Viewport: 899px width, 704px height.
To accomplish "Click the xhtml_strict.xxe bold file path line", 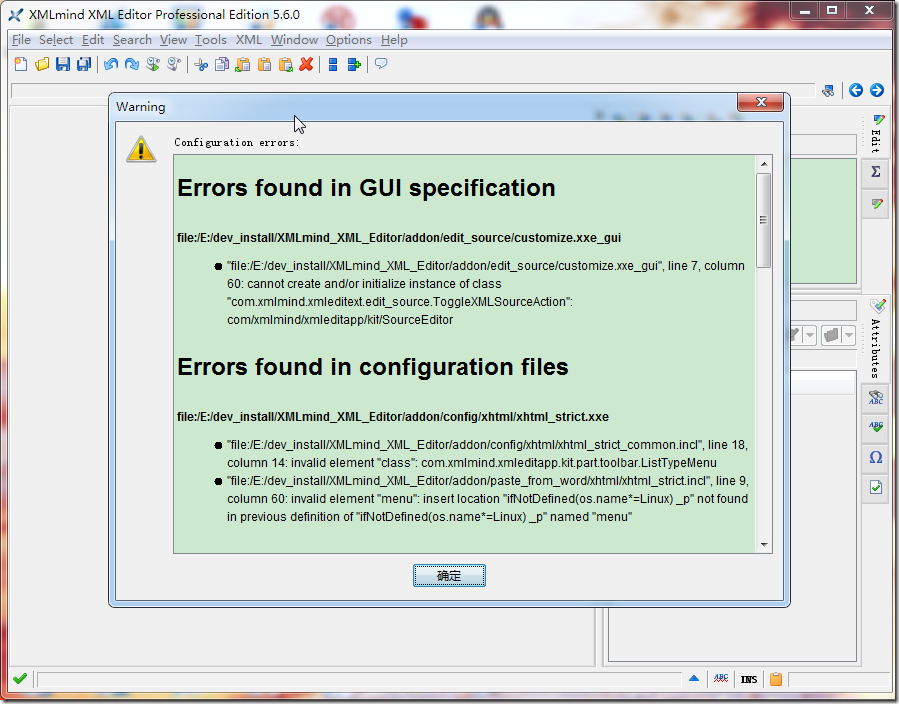I will [393, 417].
